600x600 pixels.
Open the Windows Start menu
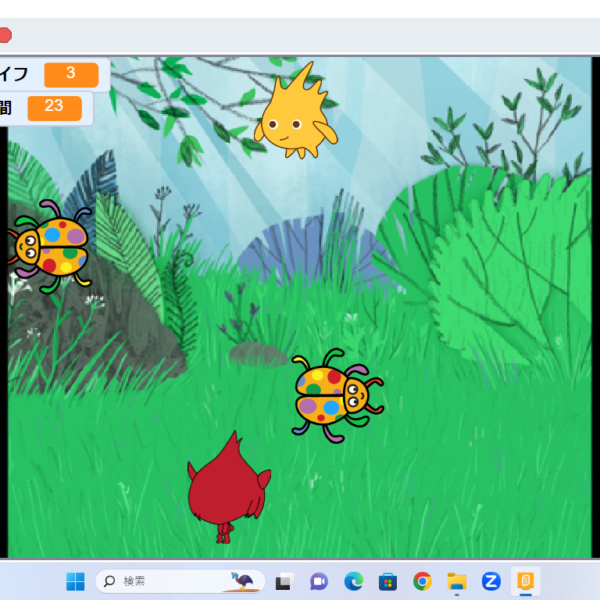point(75,581)
